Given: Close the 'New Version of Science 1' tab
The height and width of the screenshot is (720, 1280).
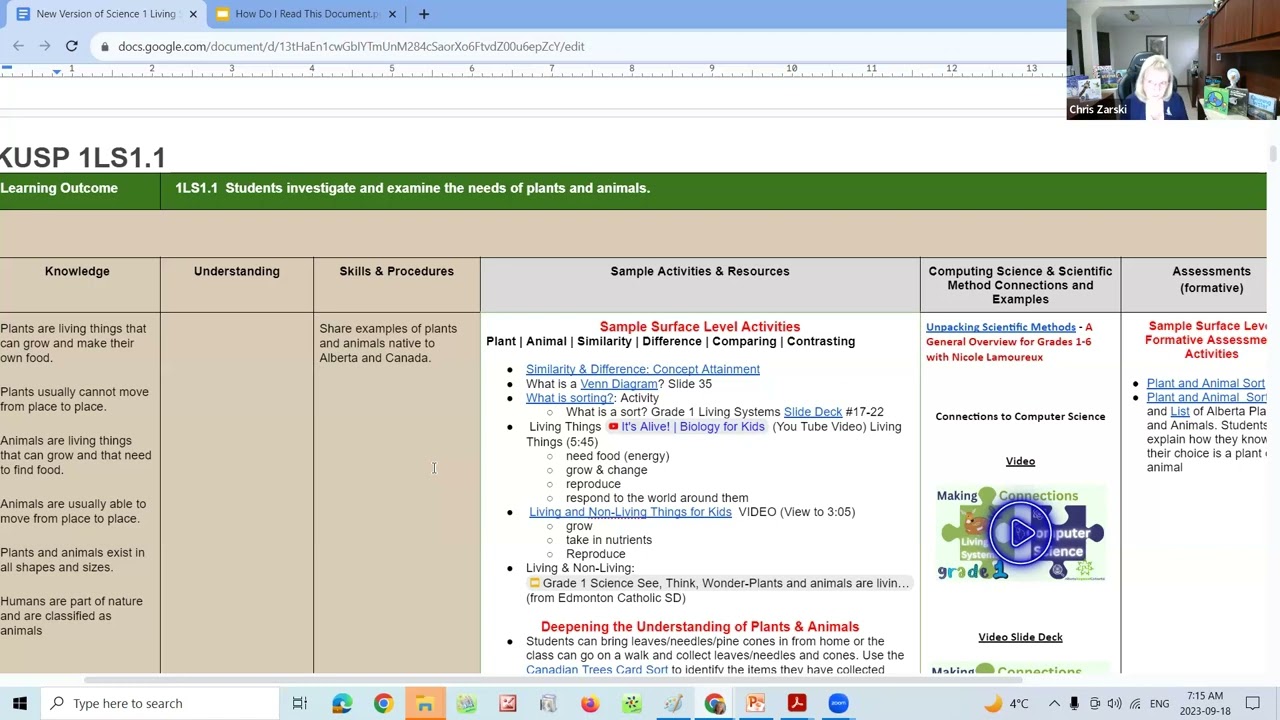Looking at the screenshot, I should pos(193,14).
